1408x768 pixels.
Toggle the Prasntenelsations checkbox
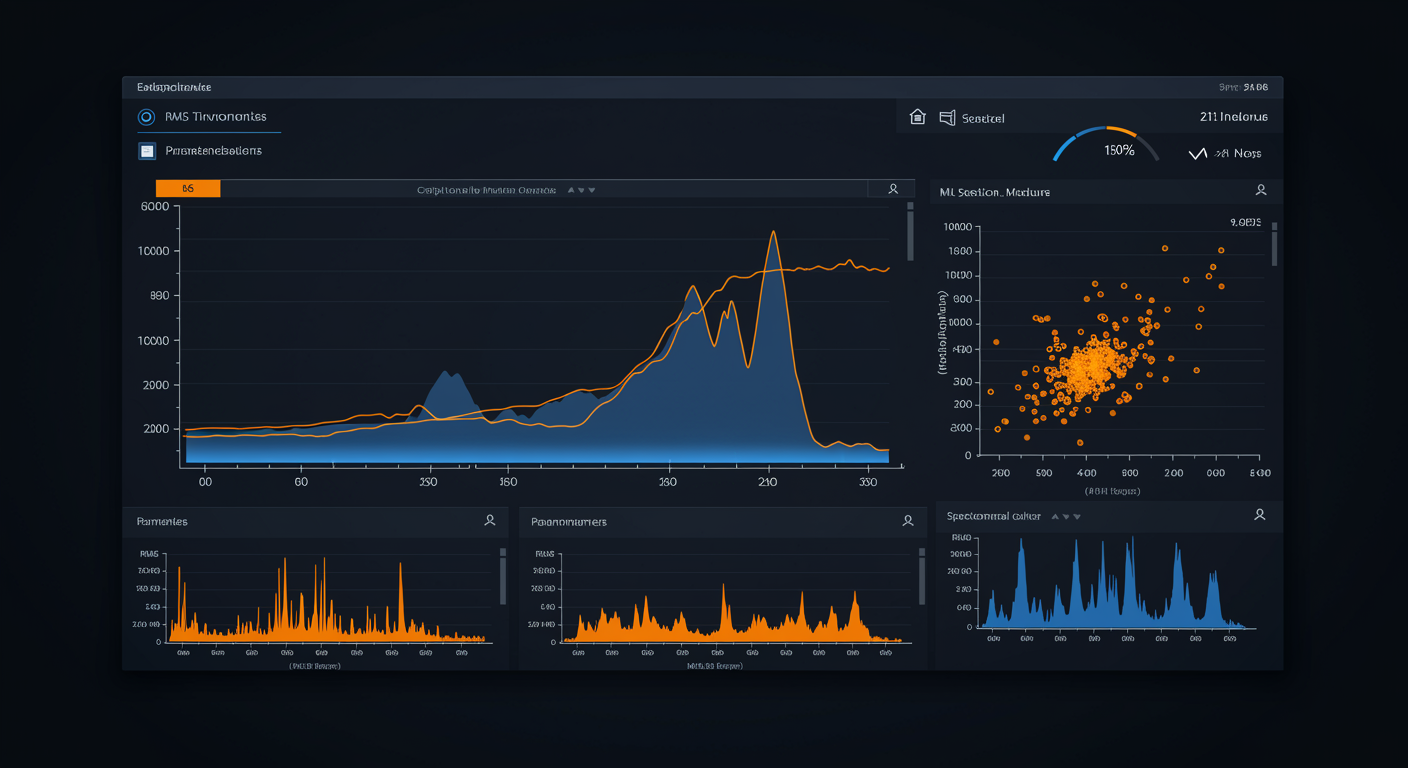point(147,151)
